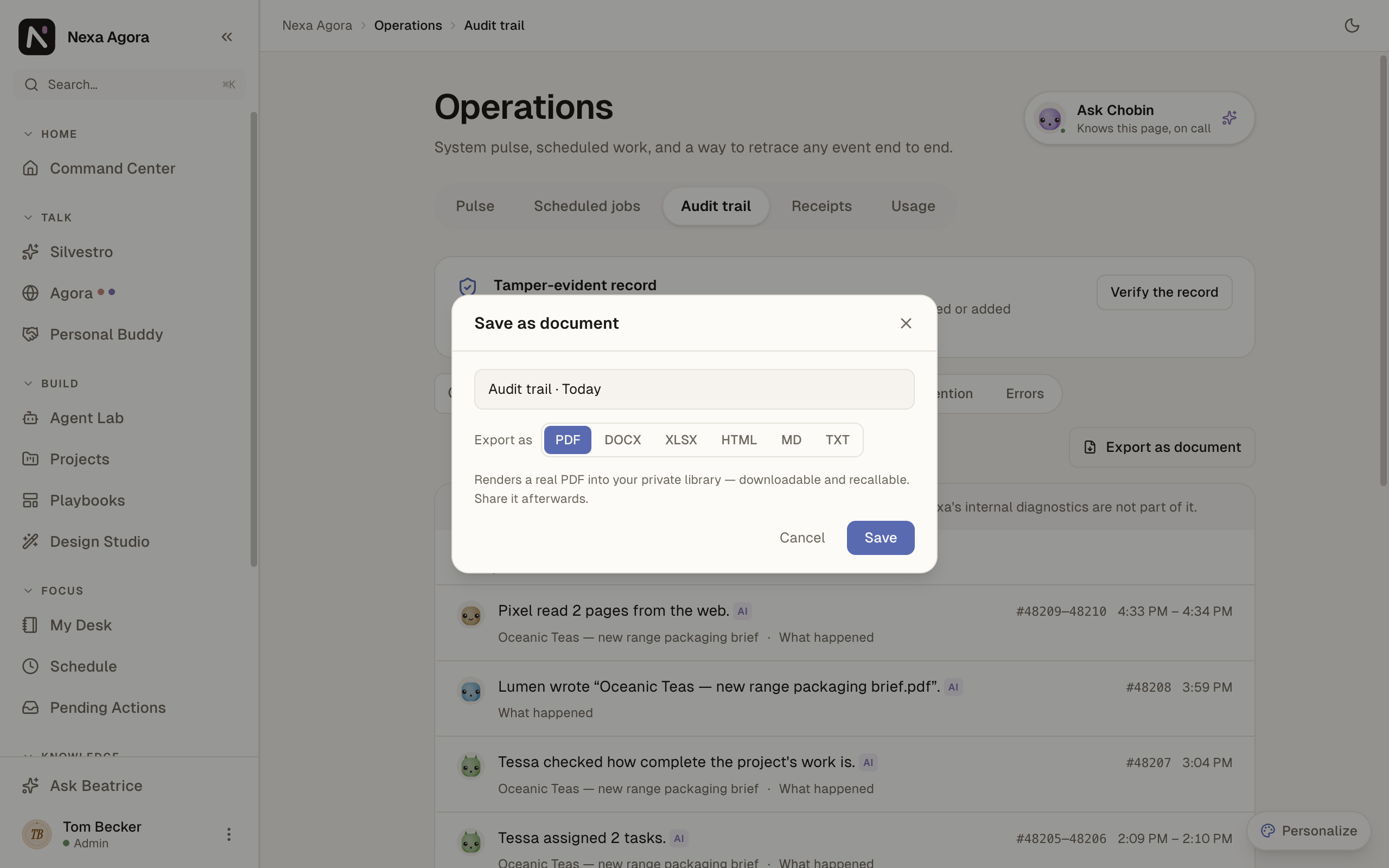
Task: Open Agent Lab robot icon
Action: pyautogui.click(x=30, y=418)
